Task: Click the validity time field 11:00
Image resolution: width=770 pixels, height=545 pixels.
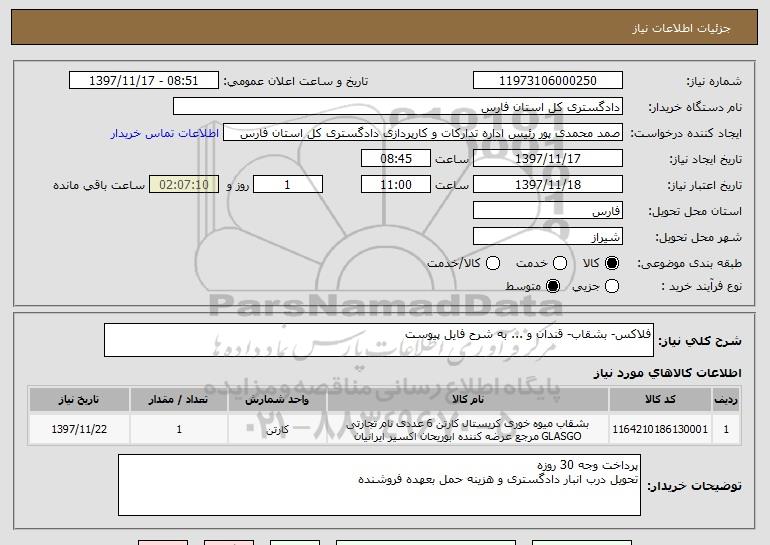Action: [x=396, y=185]
